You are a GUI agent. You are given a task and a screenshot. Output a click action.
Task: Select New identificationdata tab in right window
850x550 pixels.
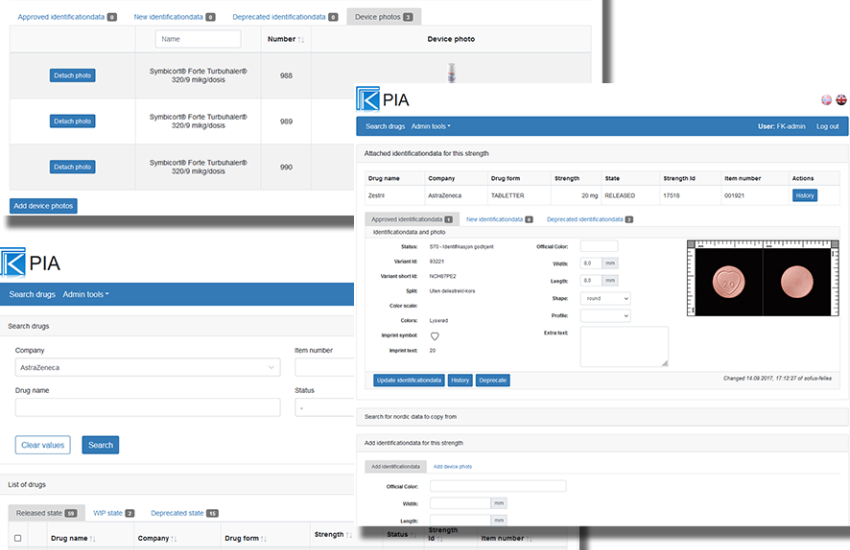click(x=499, y=219)
